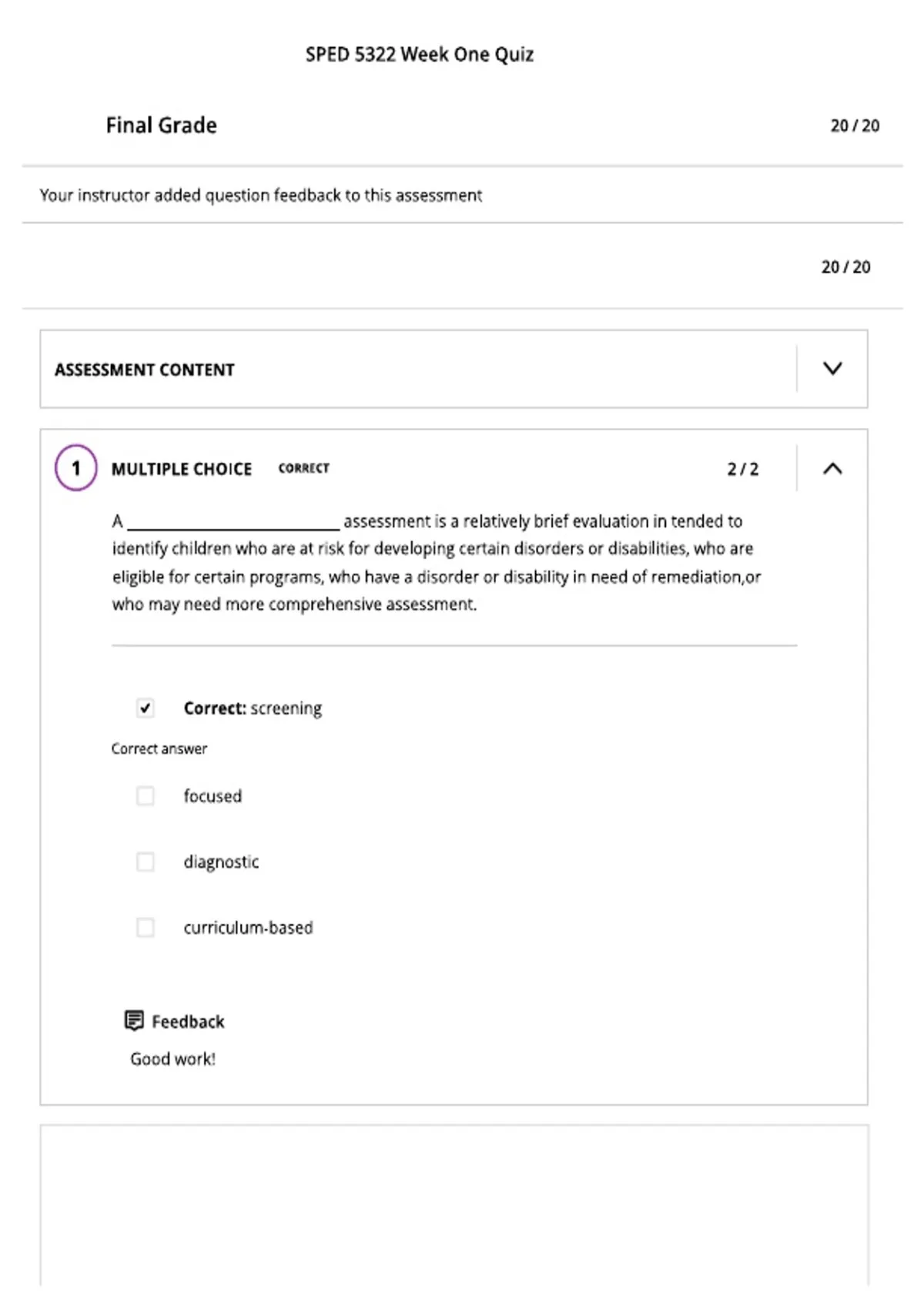924x1309 pixels.
Task: Click the 2 / 2 question score
Action: (743, 469)
